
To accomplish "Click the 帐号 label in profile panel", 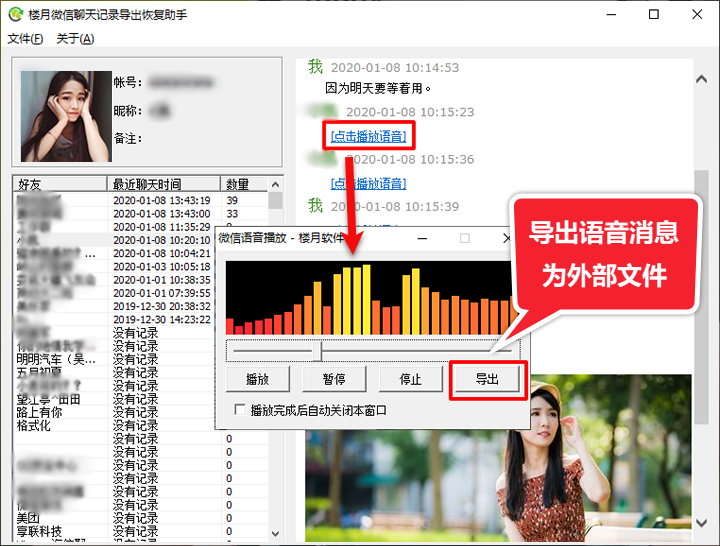I will [x=128, y=83].
